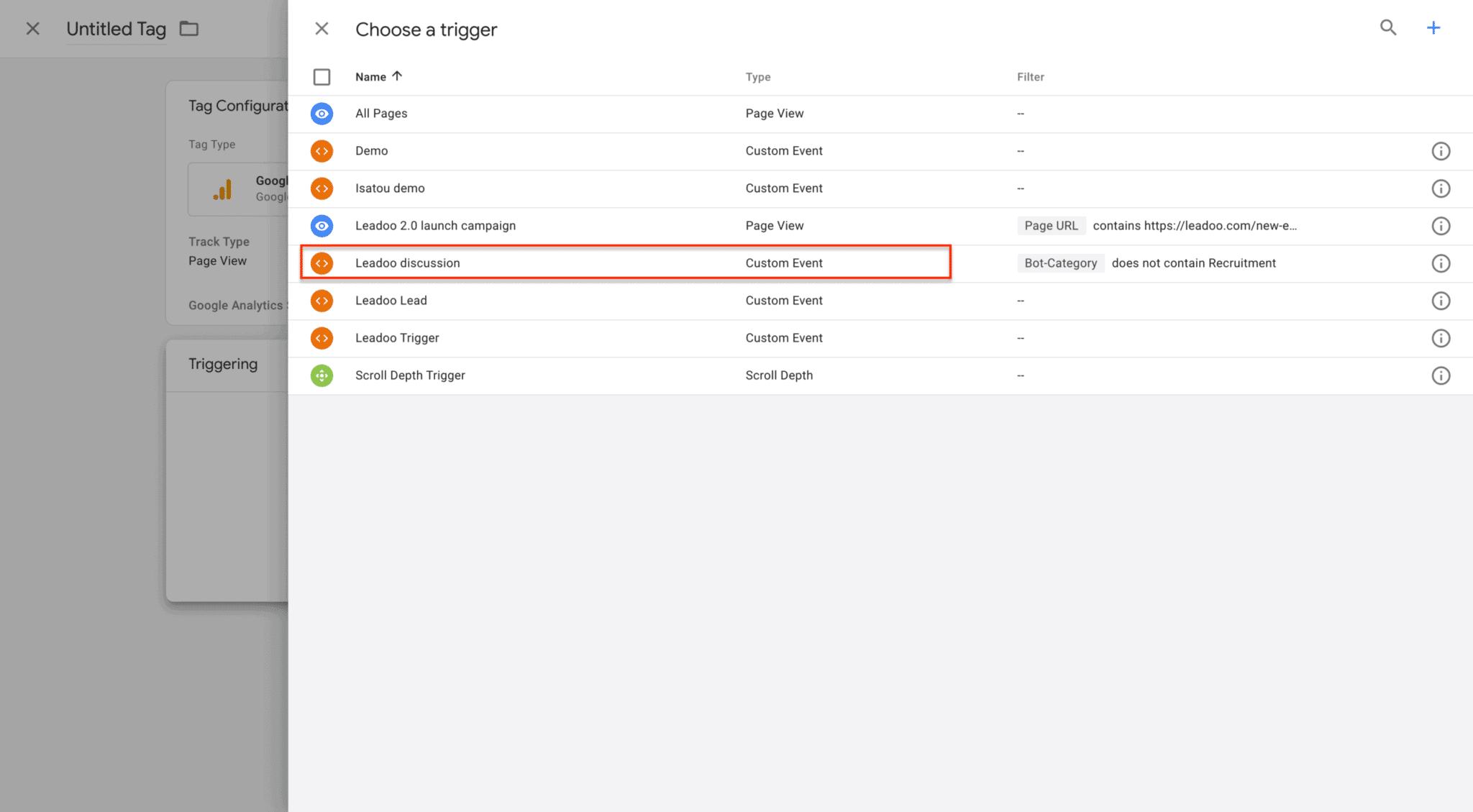
Task: View info for the Leadoo Lead trigger
Action: coord(1441,301)
